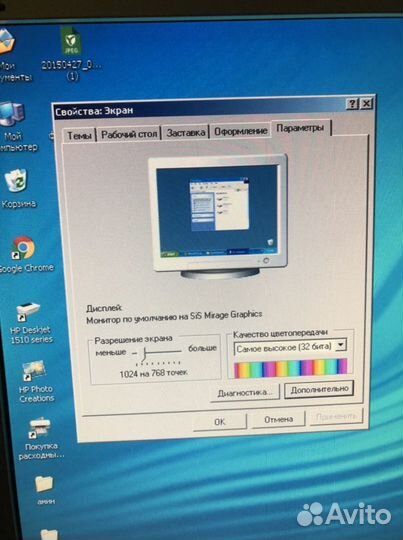Select the Корзина recycle bin icon

click(18, 188)
